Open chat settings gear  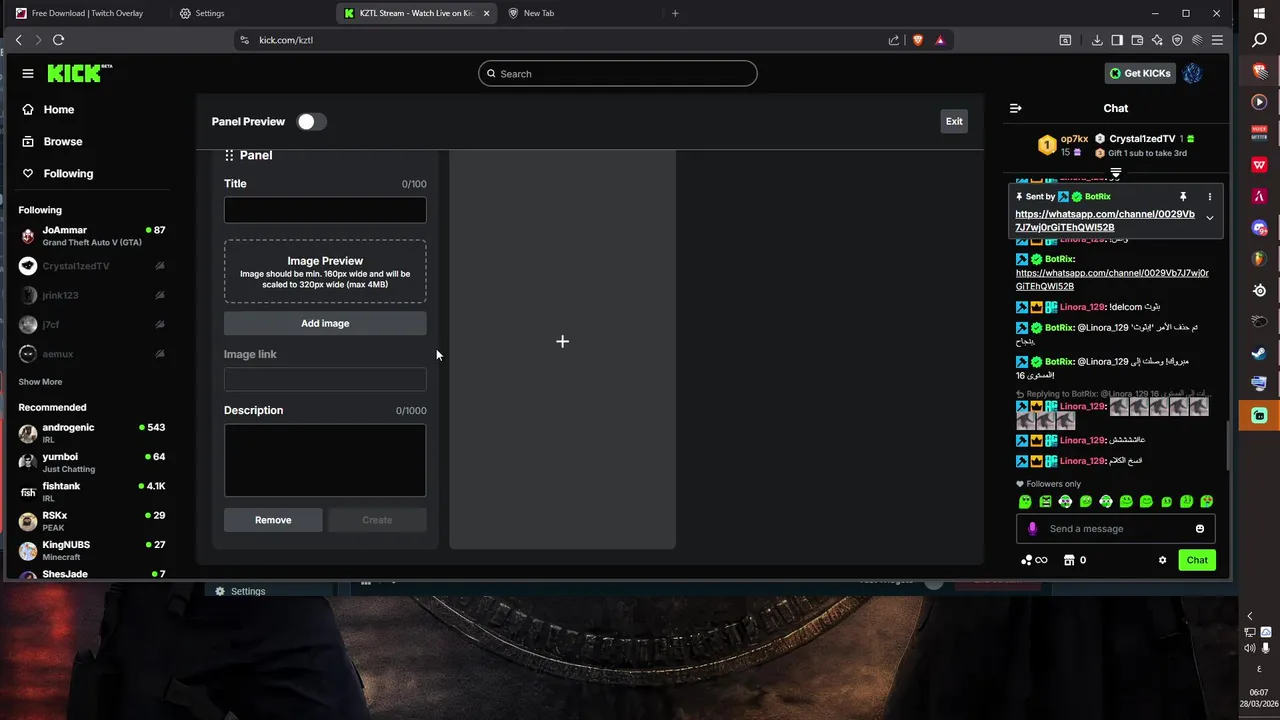click(x=1162, y=560)
